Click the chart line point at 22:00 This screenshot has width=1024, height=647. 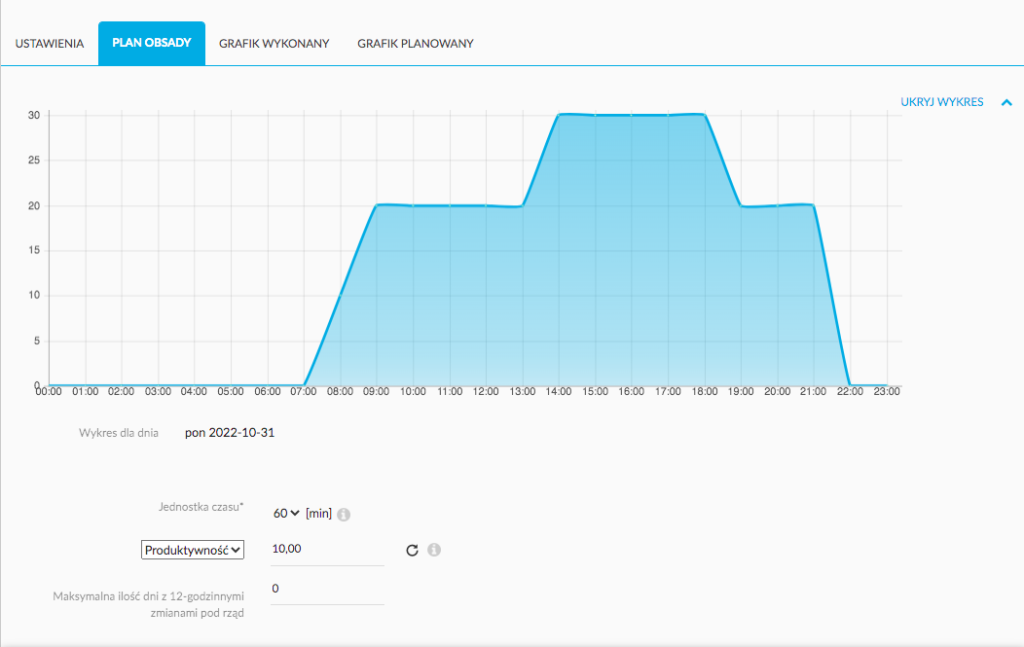point(850,384)
